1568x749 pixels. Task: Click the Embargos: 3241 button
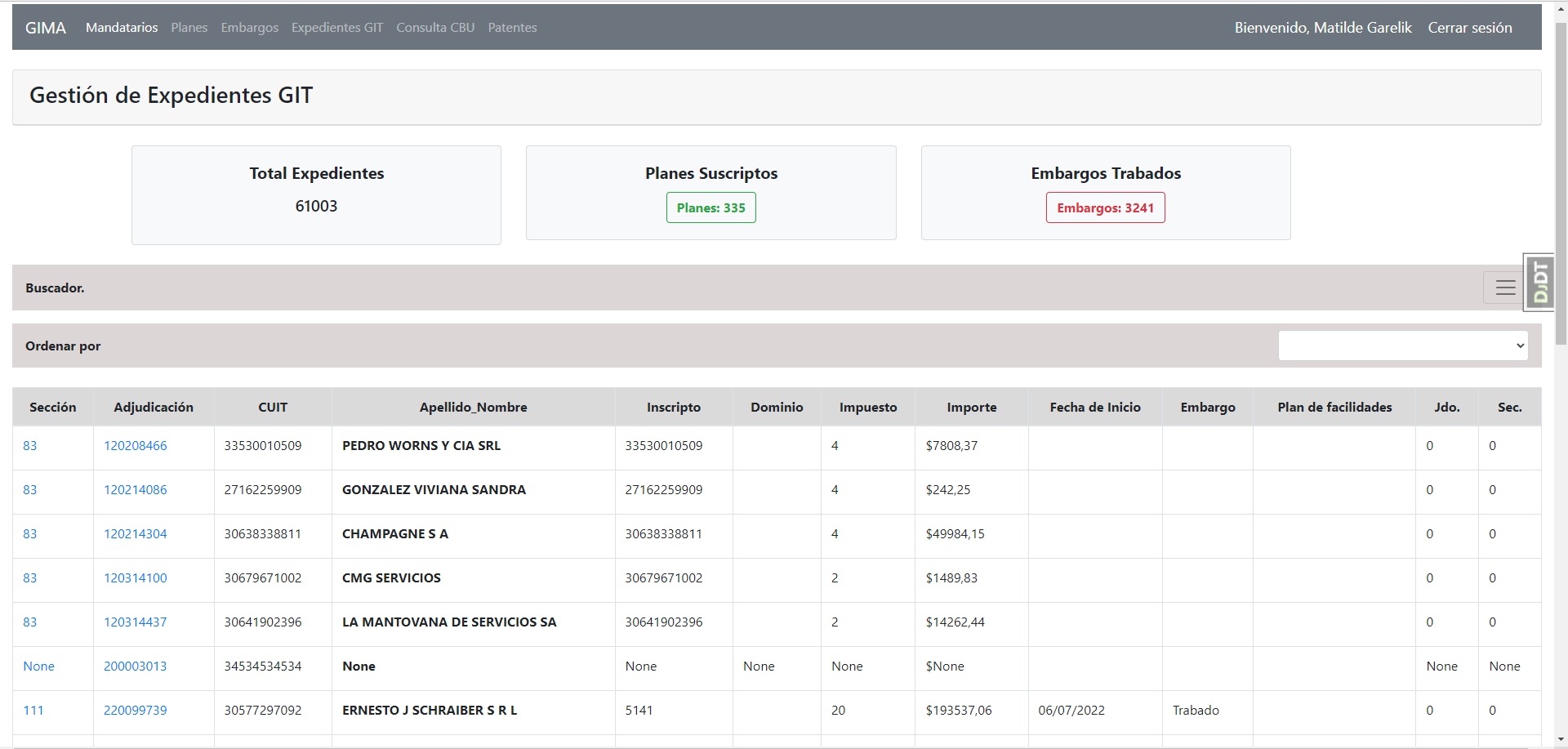tap(1106, 207)
